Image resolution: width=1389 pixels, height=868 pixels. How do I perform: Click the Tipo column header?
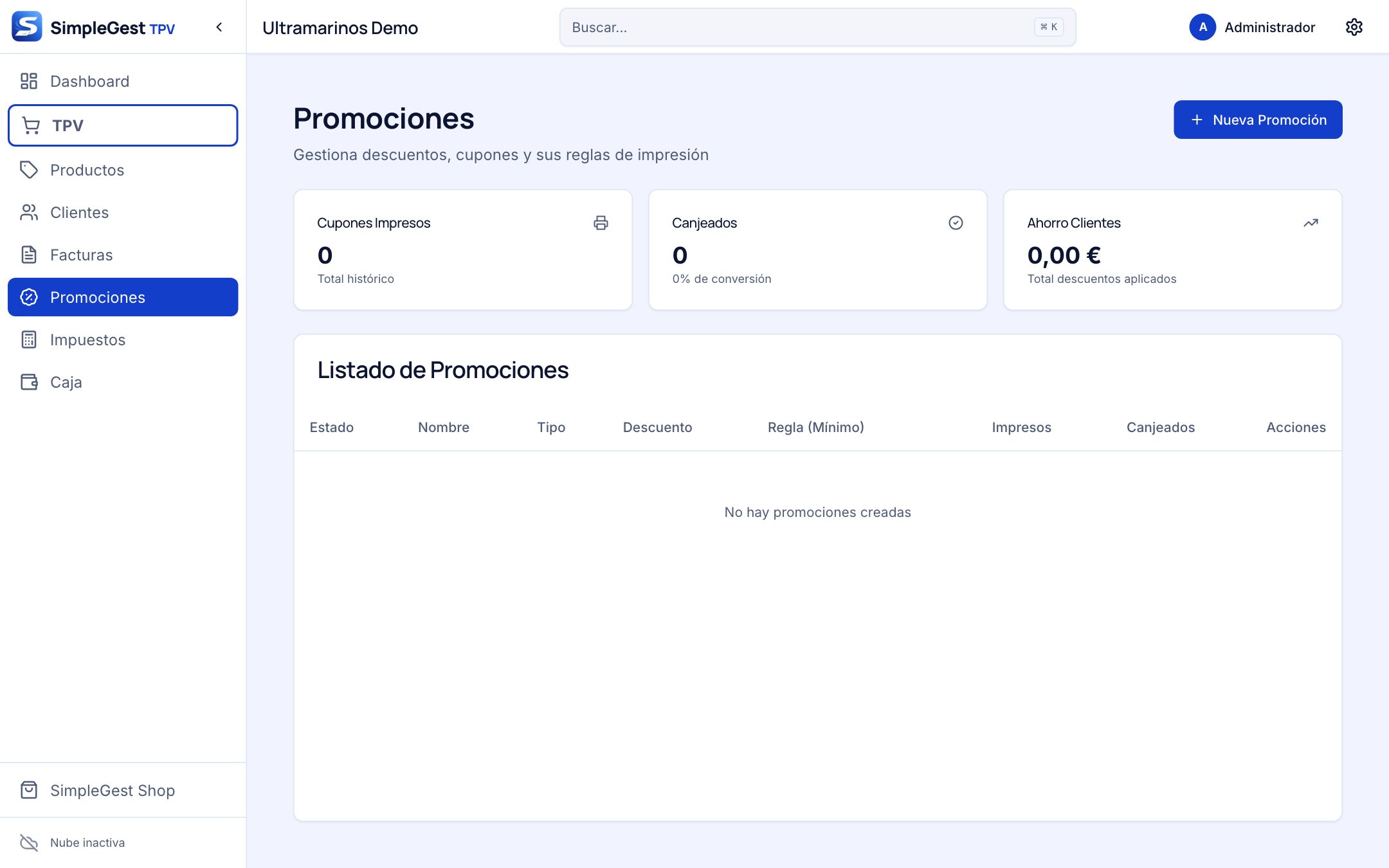coord(551,427)
